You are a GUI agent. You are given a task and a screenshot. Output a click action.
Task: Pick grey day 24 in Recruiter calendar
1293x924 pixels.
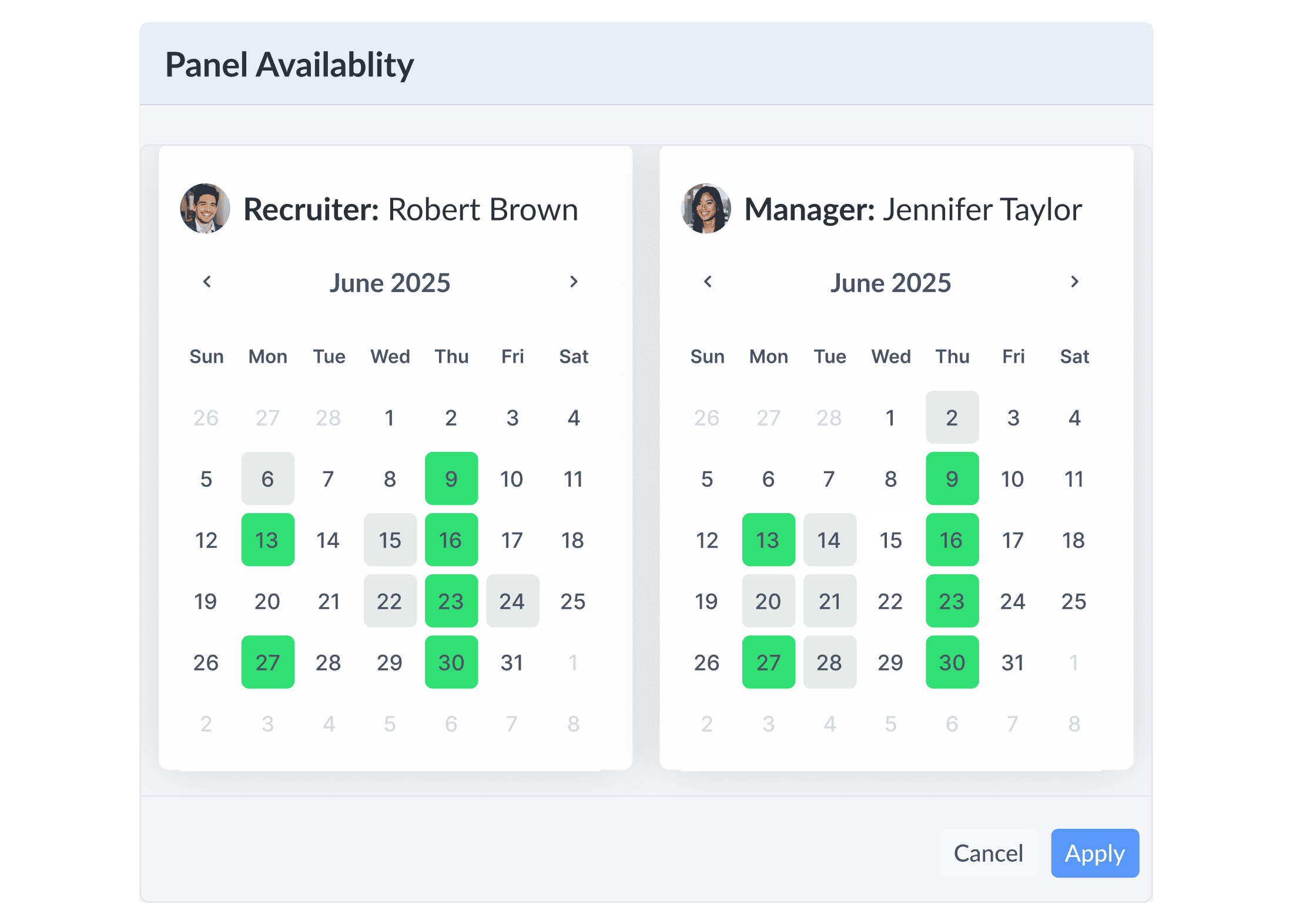(512, 601)
